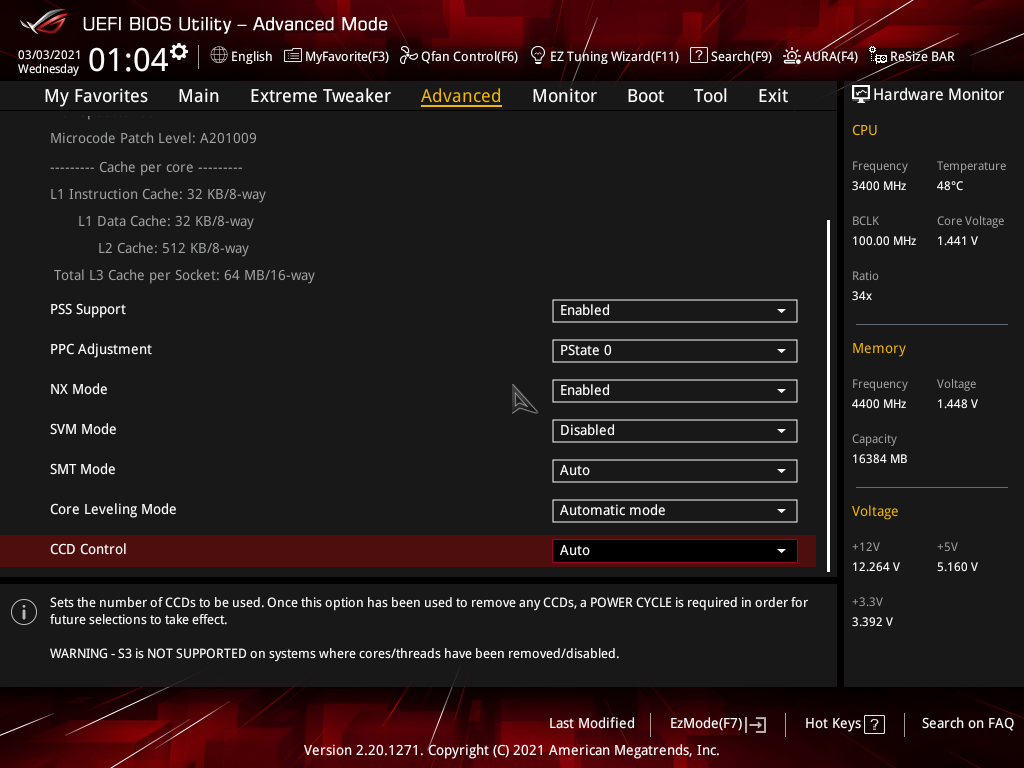Click L1 Data Cache text
Screen dimensions: 1024x768
166,221
